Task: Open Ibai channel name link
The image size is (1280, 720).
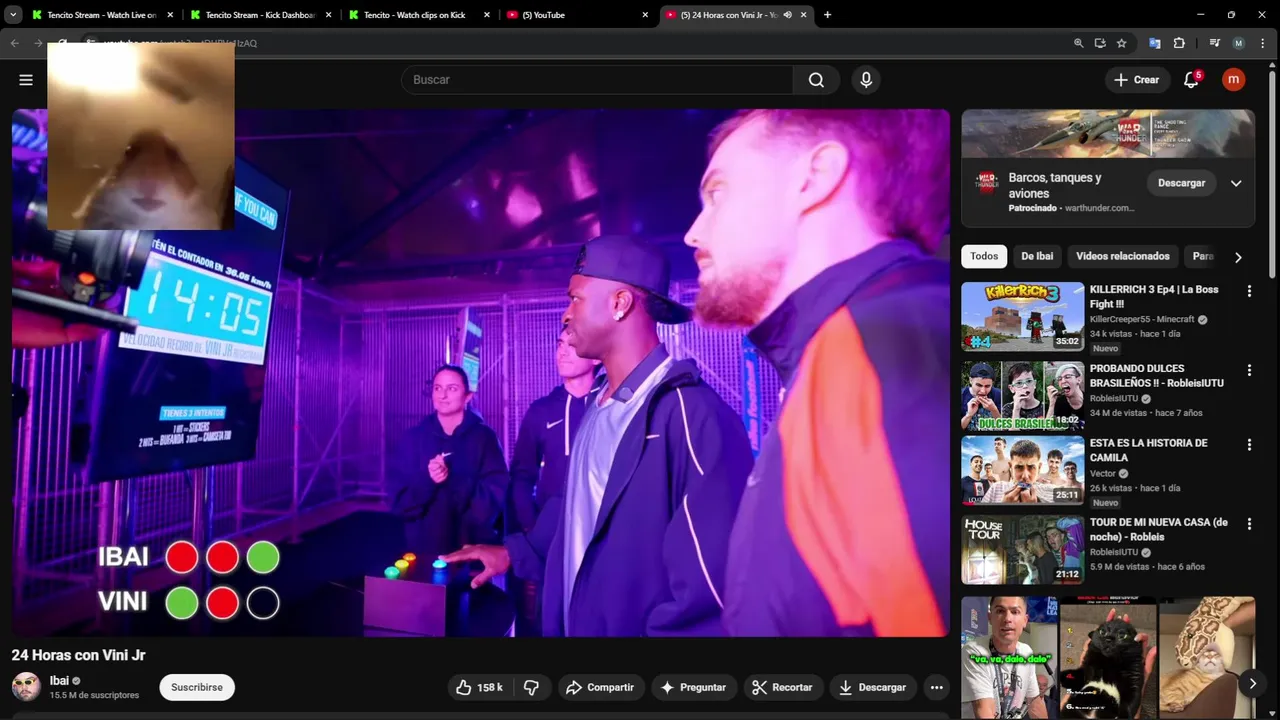Action: coord(59,681)
